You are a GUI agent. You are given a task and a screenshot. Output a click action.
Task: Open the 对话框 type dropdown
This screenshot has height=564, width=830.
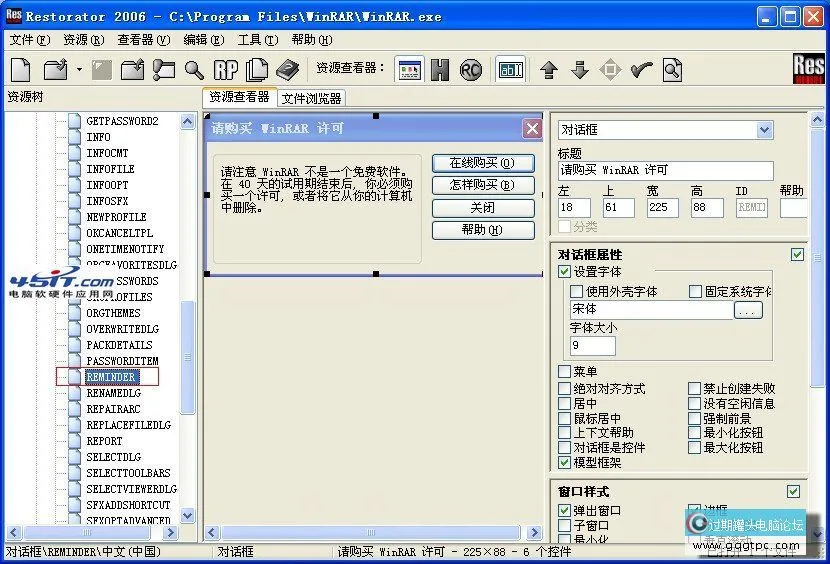tap(764, 130)
